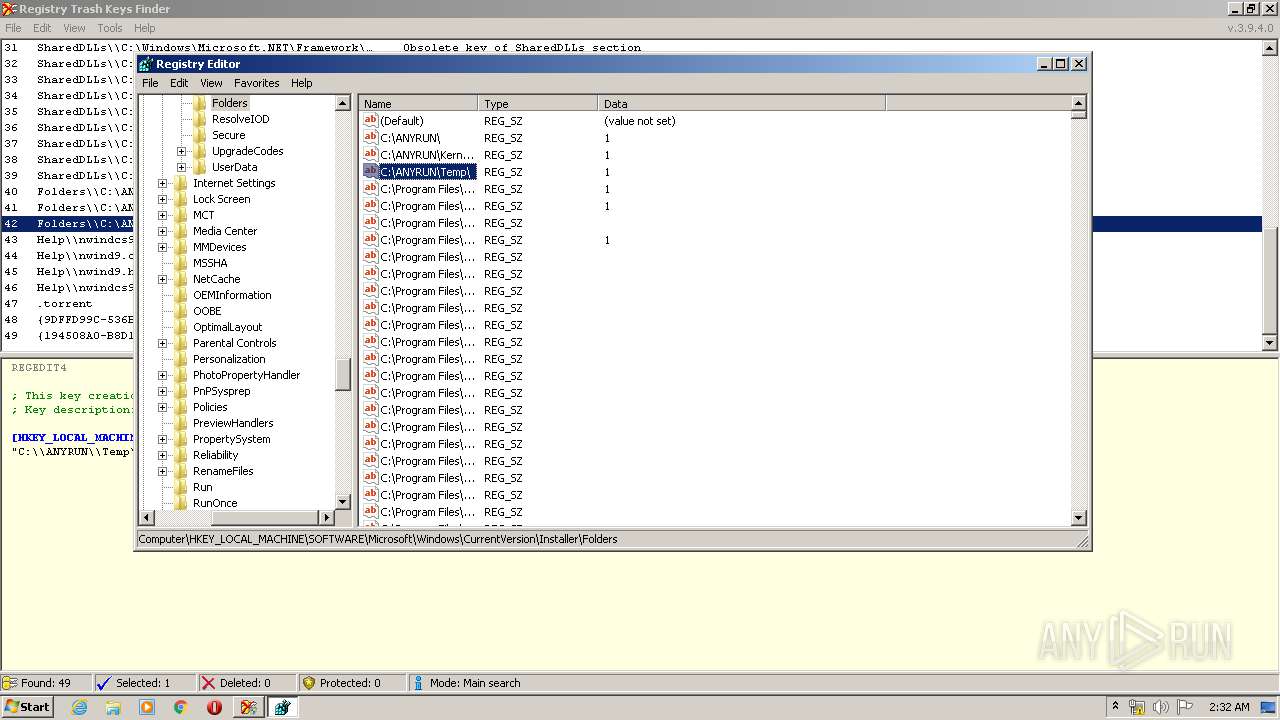The height and width of the screenshot is (720, 1280).
Task: Sort values by the Name column header
Action: [x=418, y=104]
